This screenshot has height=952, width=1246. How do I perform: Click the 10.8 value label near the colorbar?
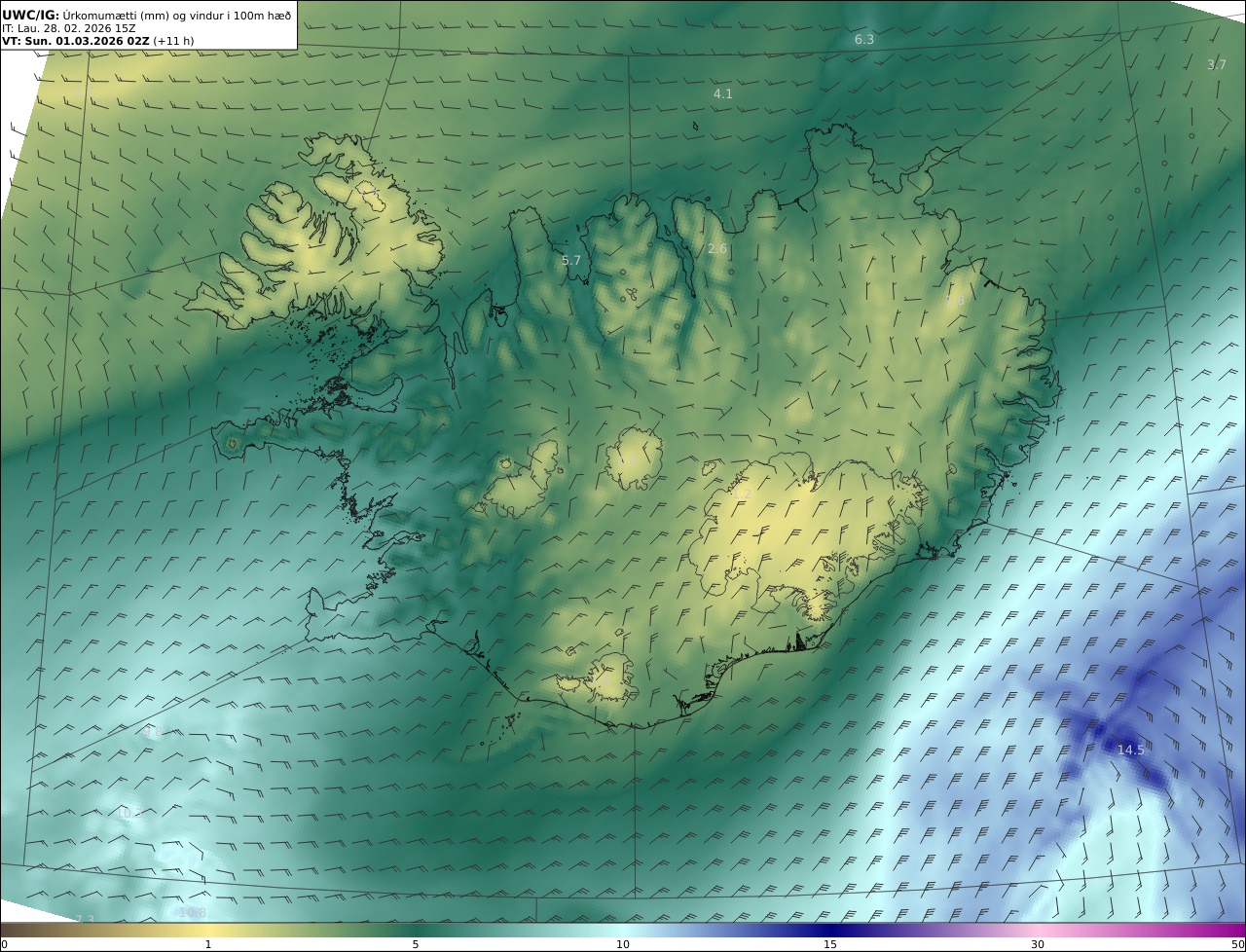(193, 912)
